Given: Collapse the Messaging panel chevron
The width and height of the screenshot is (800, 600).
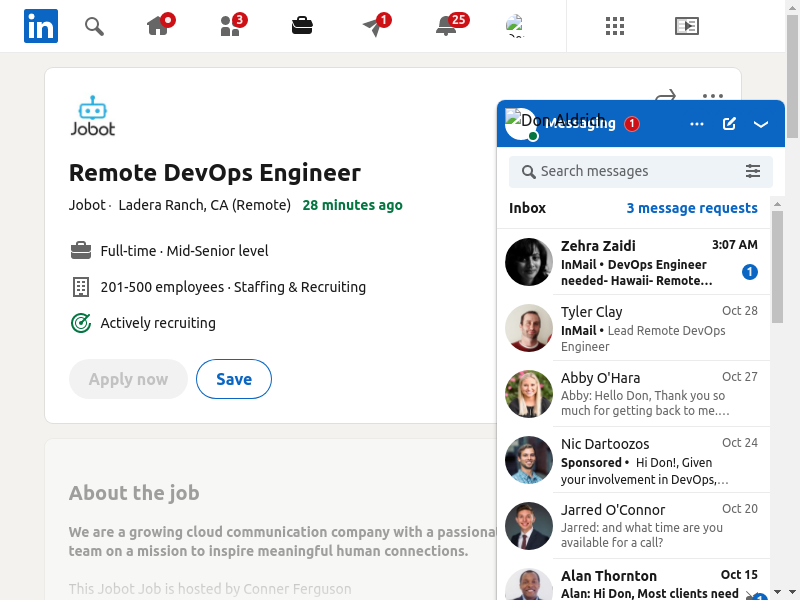Looking at the screenshot, I should click(761, 124).
